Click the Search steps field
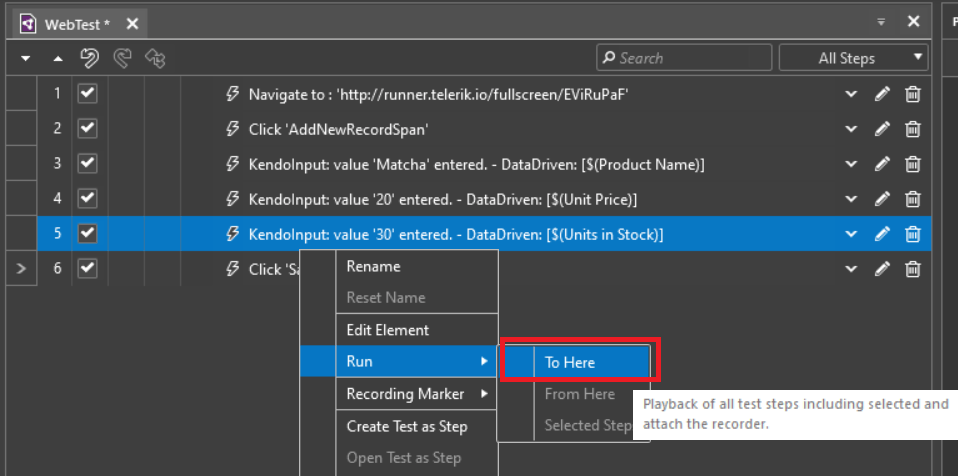 [684, 58]
